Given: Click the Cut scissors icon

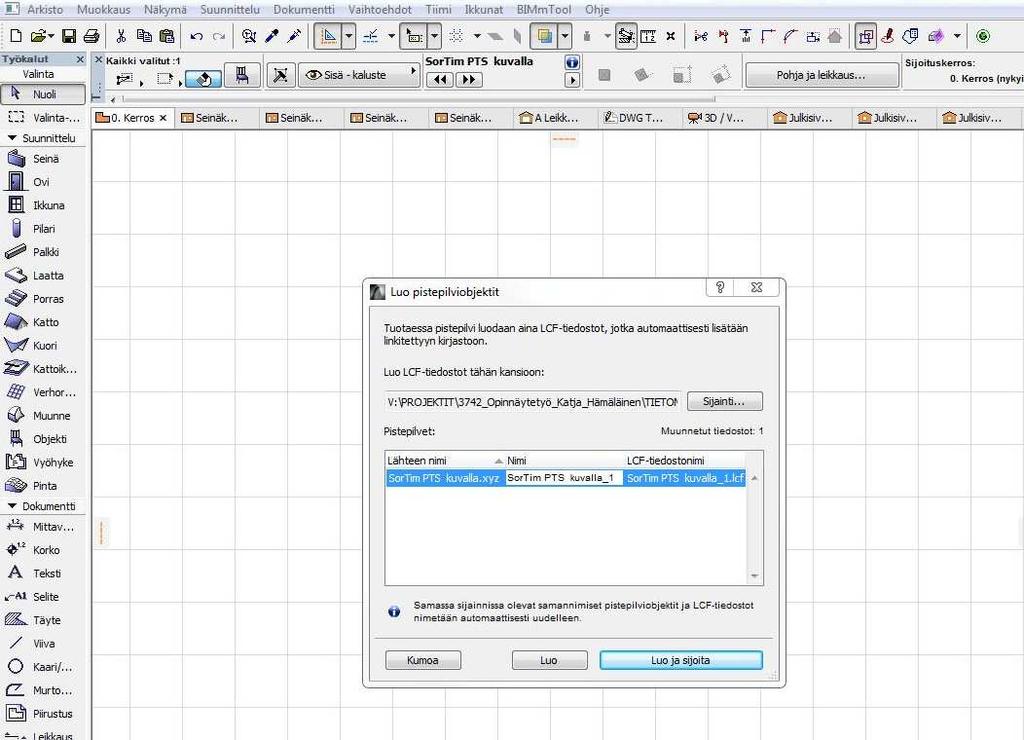Looking at the screenshot, I should (121, 36).
